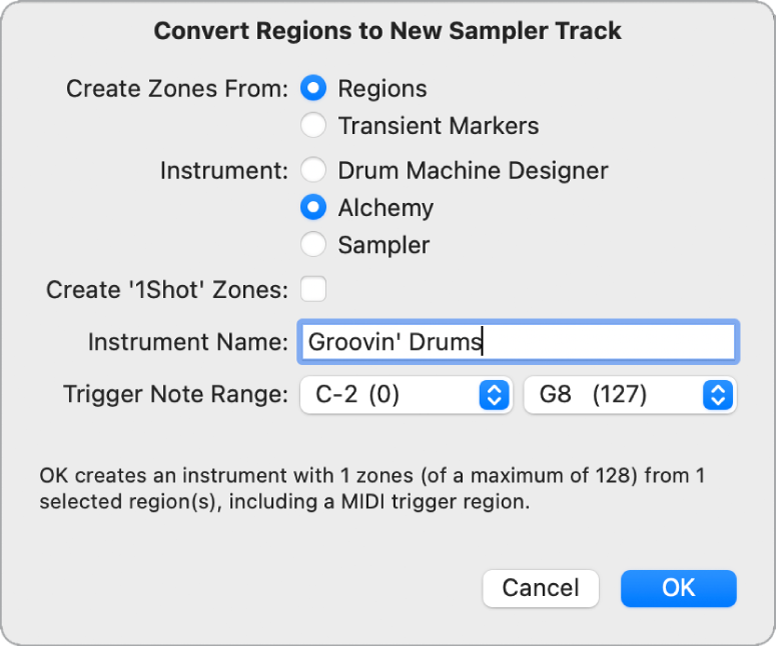Pick the Alchemy instrument option

314,208
